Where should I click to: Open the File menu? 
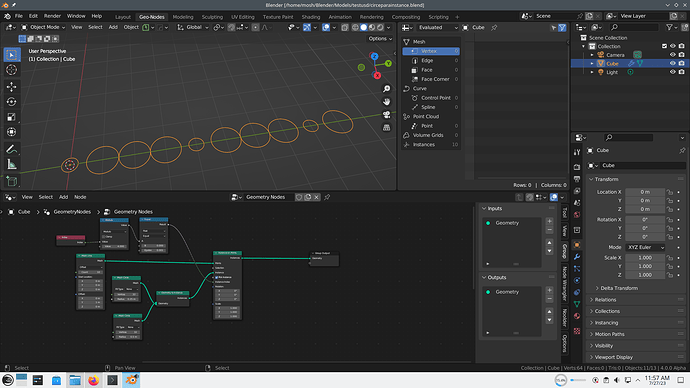(x=19, y=16)
